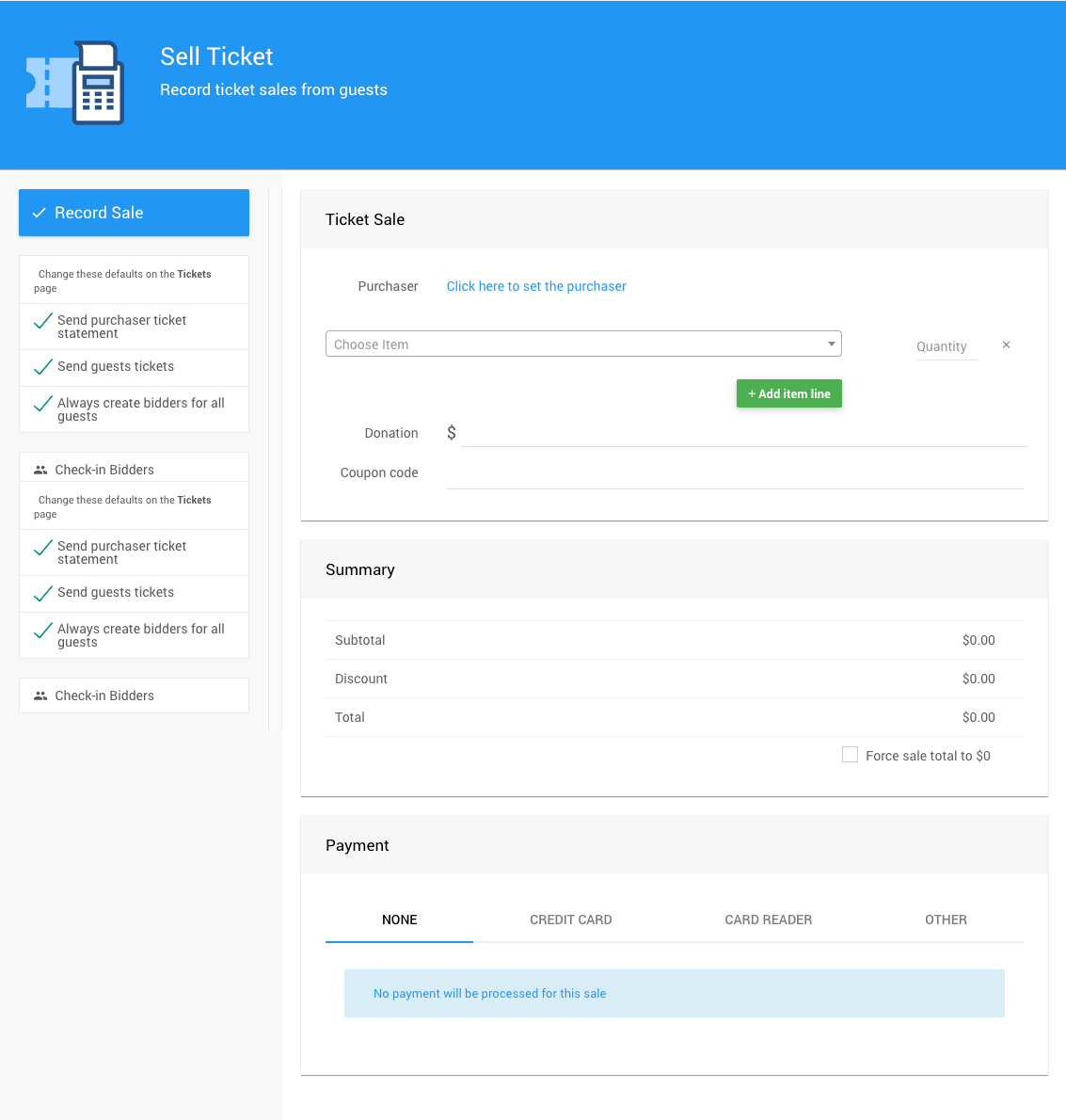Click people icon beside bottom Check-in Bidders
The image size is (1066, 1120).
40,696
